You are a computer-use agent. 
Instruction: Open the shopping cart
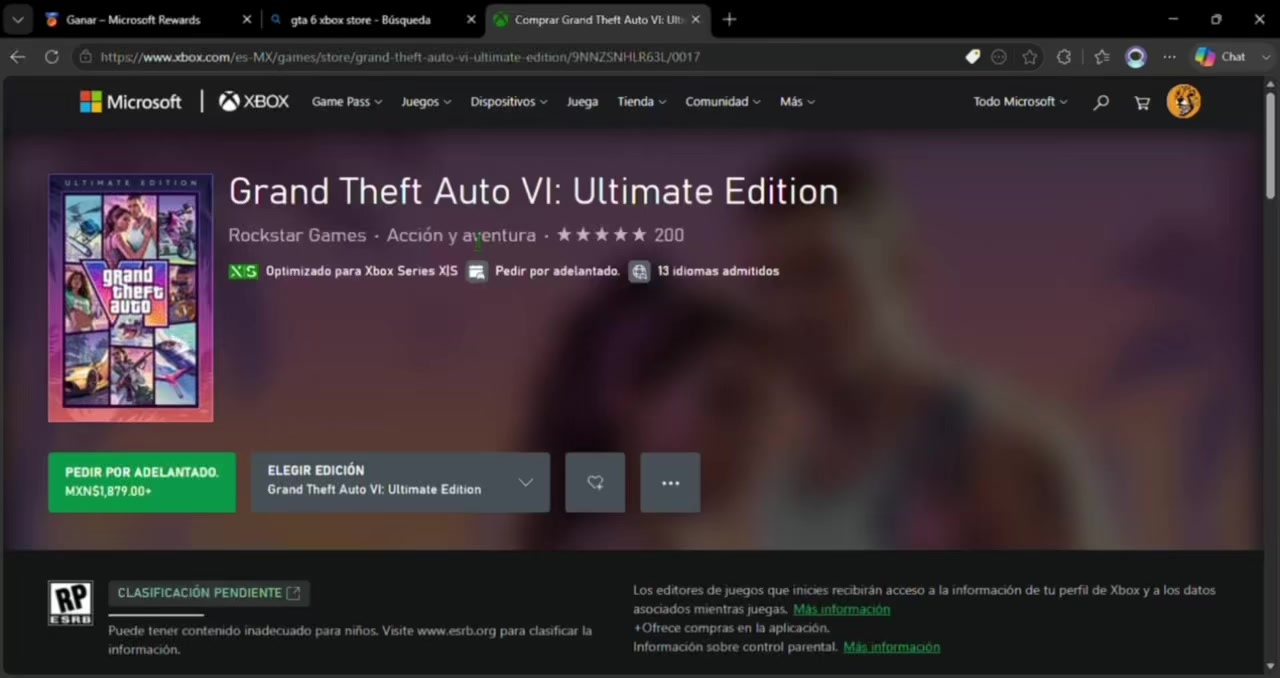(1141, 102)
